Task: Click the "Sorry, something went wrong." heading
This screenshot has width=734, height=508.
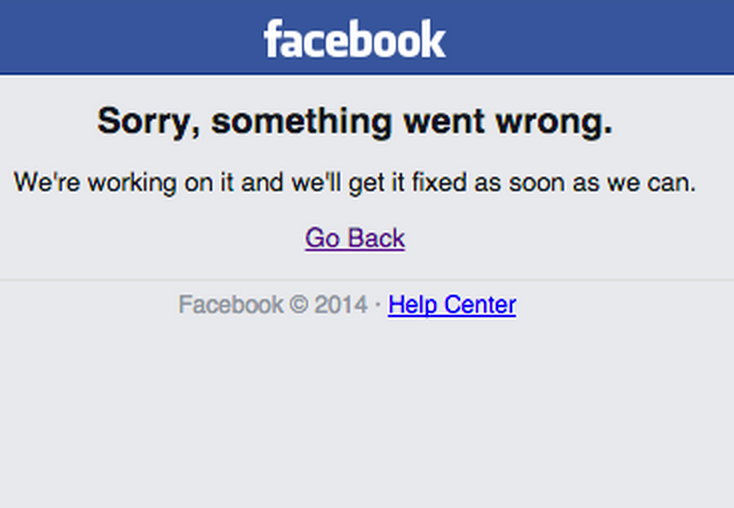Action: pyautogui.click(x=355, y=122)
